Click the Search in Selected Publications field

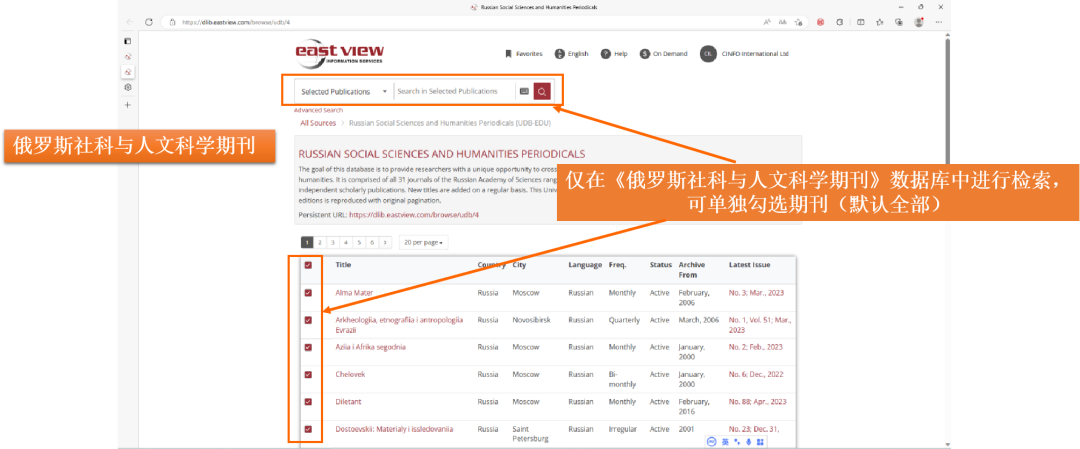tap(455, 92)
